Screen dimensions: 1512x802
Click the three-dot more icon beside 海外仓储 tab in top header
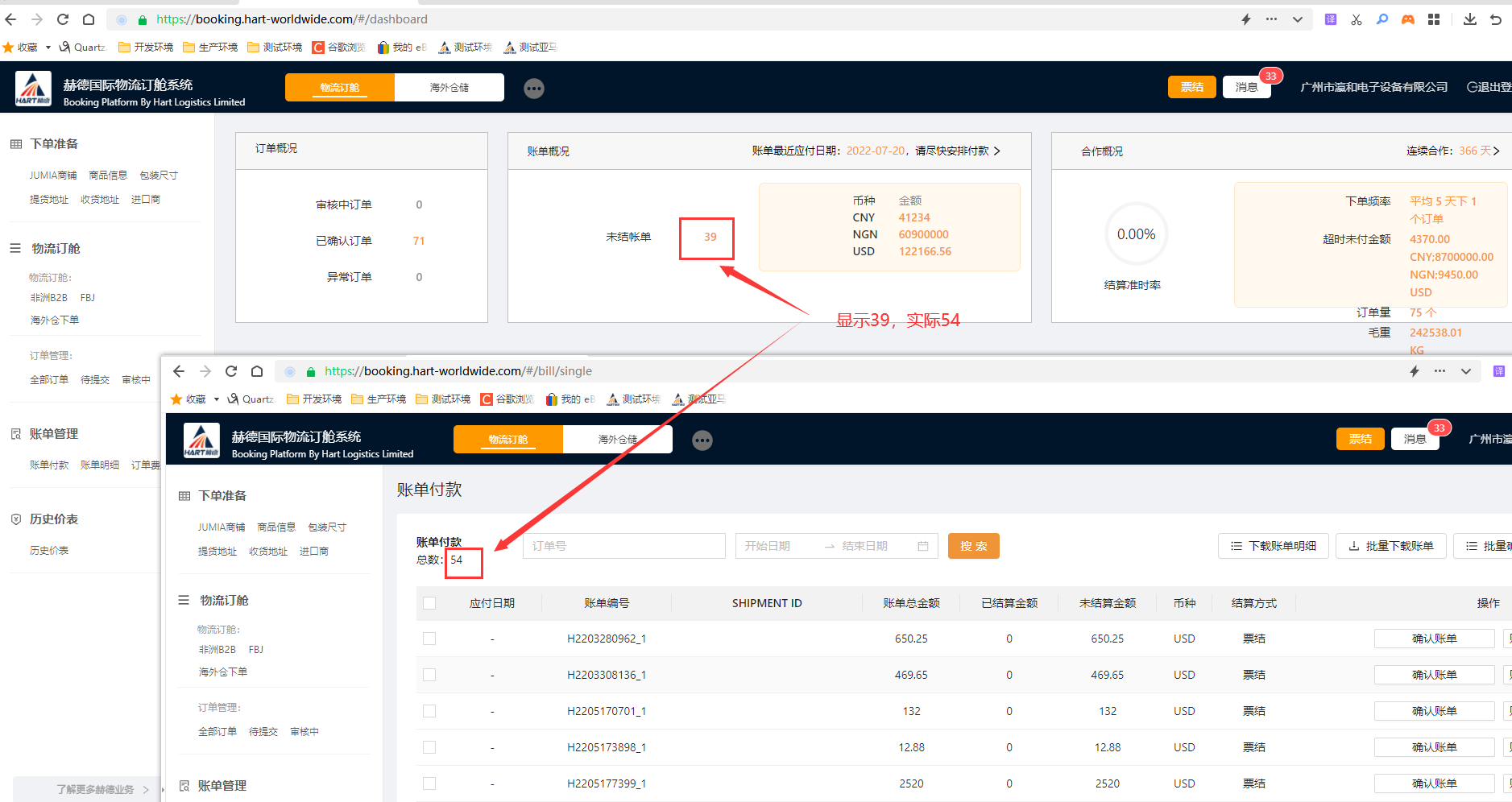pyautogui.click(x=534, y=89)
